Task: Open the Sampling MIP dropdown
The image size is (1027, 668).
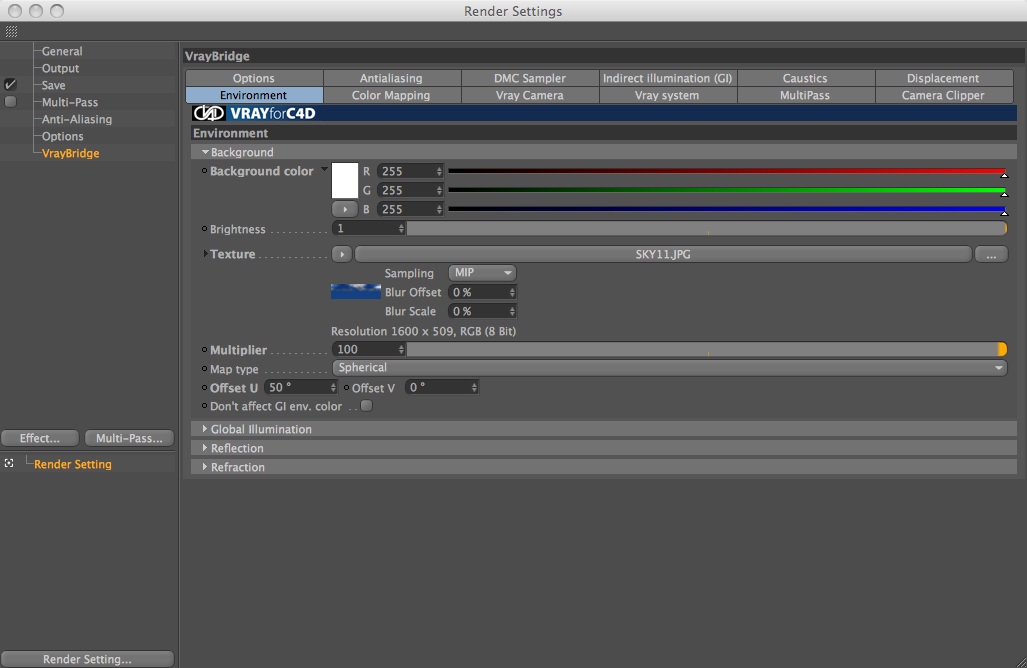Action: 482,272
